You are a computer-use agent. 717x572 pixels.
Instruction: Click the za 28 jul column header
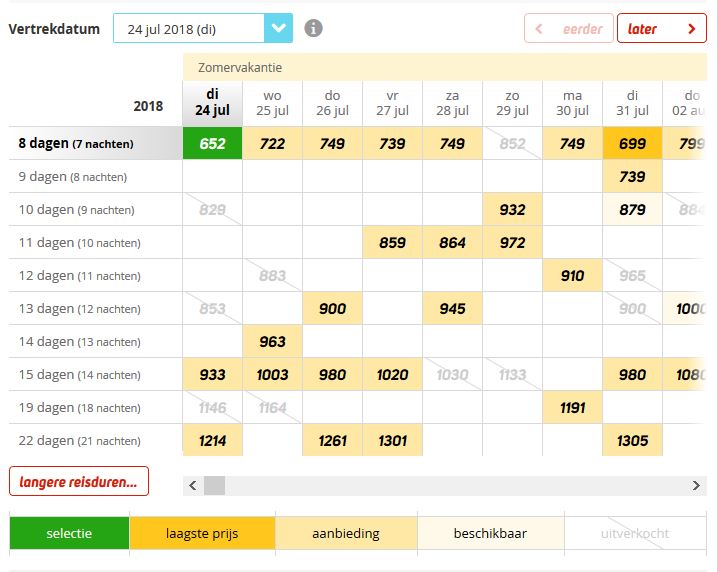click(x=452, y=103)
